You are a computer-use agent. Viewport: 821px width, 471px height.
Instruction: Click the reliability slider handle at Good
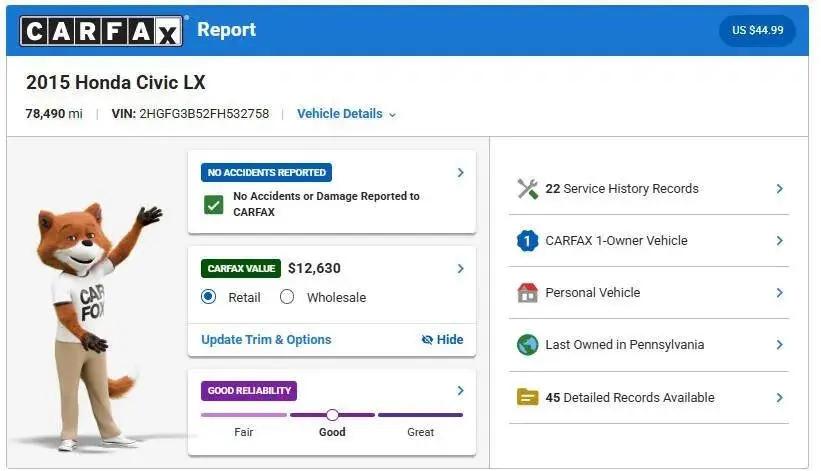(x=332, y=415)
